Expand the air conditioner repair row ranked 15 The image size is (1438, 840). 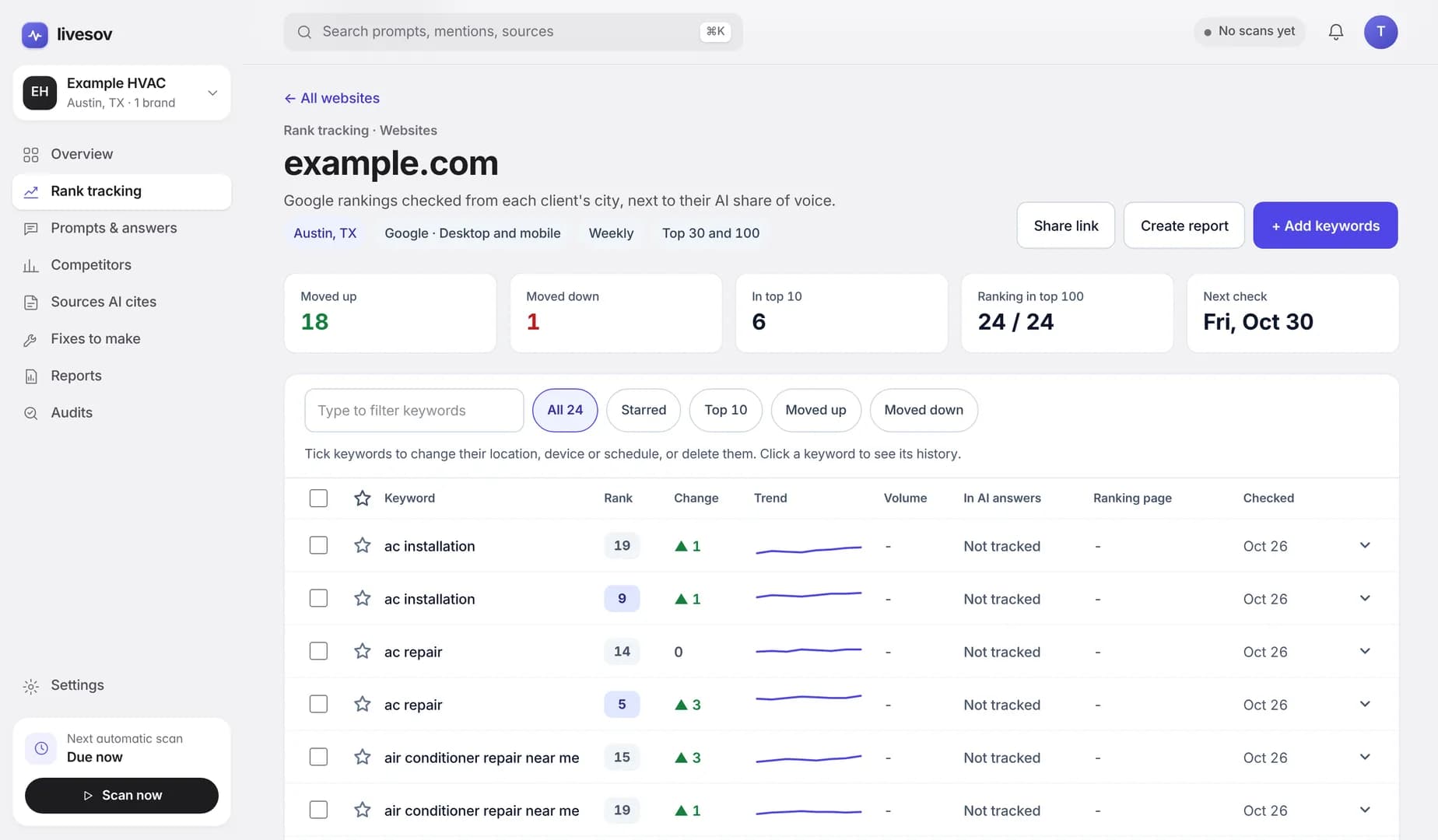(x=1365, y=757)
